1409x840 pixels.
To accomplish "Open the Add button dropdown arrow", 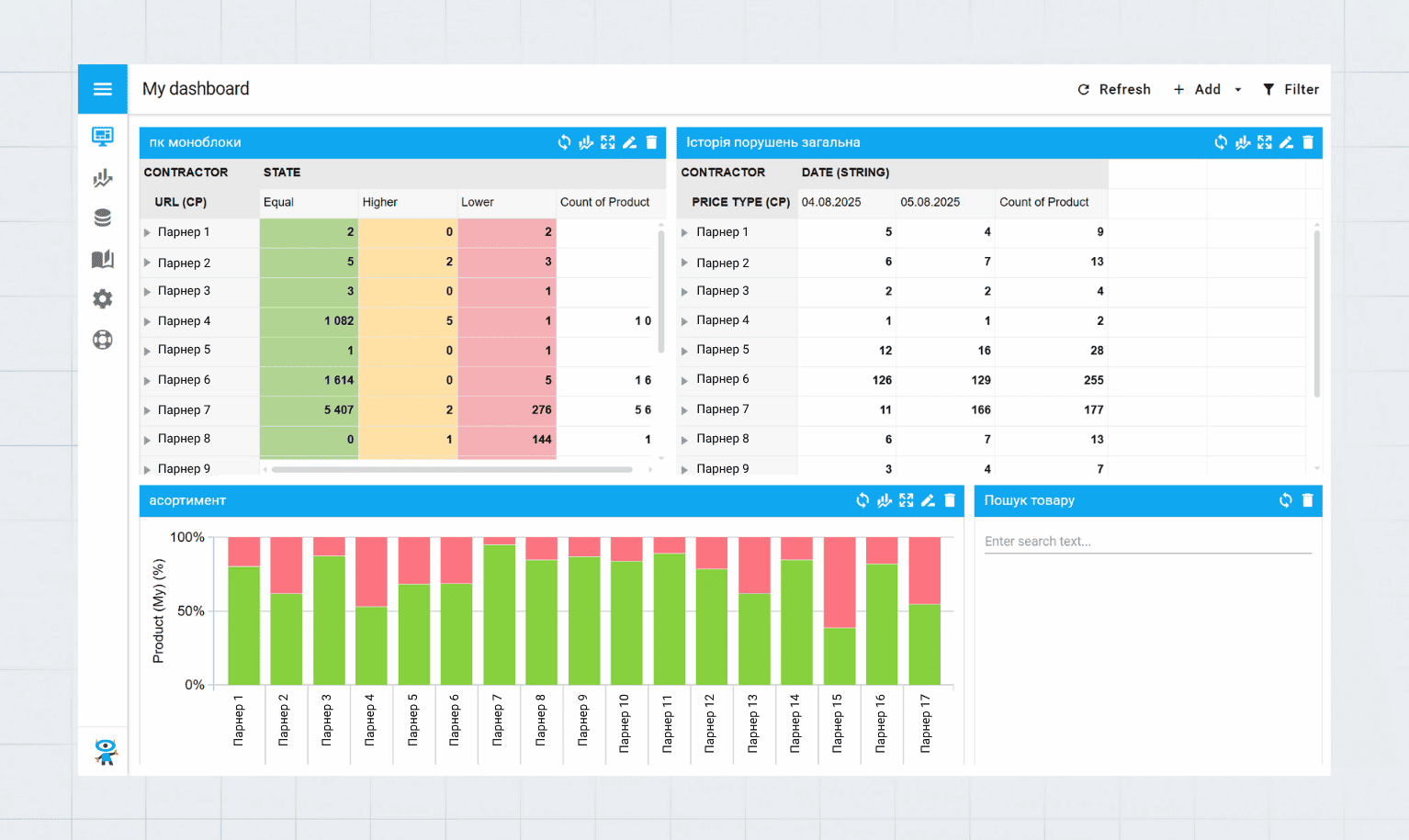I will (1237, 88).
